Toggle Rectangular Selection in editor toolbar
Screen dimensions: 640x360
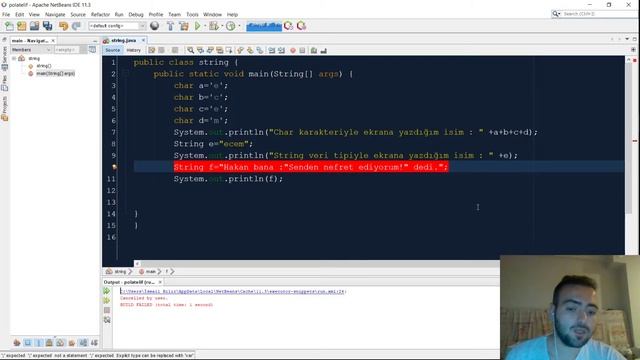coord(229,50)
